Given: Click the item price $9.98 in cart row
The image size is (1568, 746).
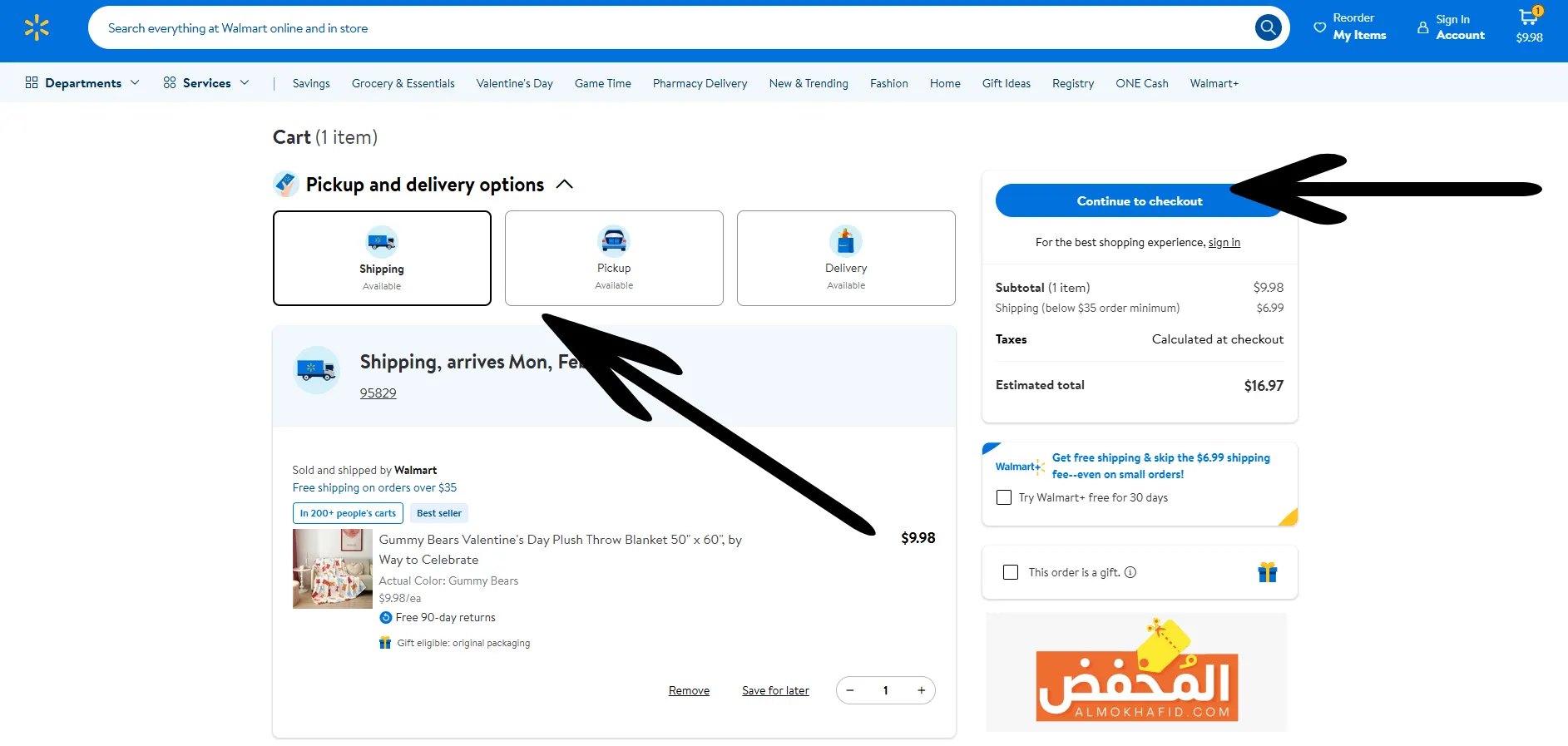Looking at the screenshot, I should (x=918, y=538).
